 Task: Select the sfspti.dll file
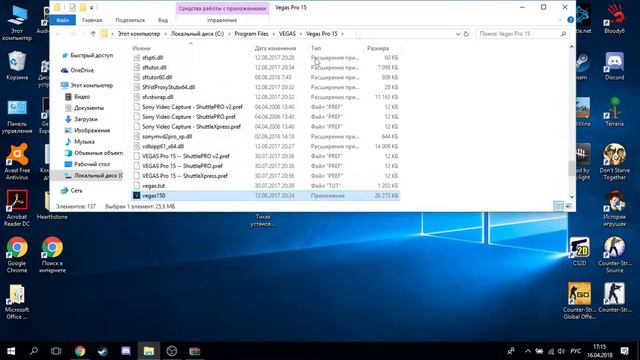pyautogui.click(x=265, y=58)
